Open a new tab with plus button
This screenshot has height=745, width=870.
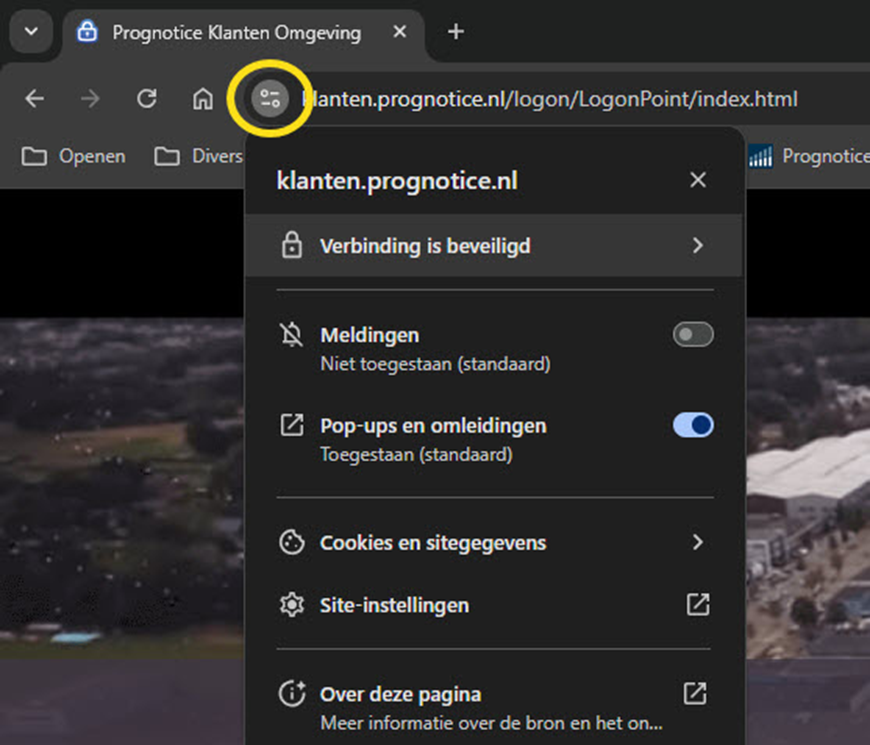456,32
